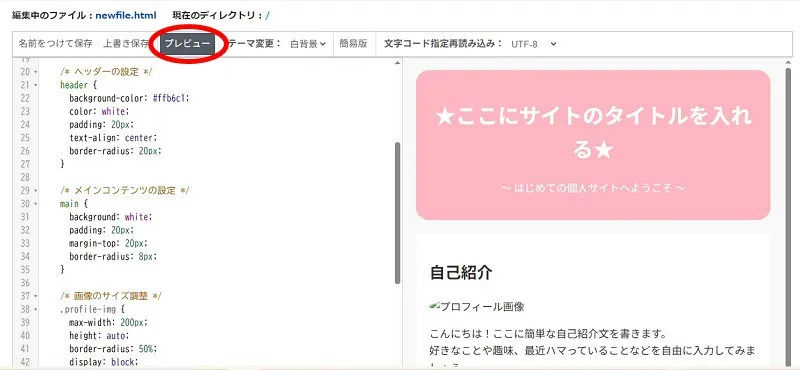Viewport: 800px width, 370px height.
Task: Click the height: auto code line
Action: [x=99, y=335]
